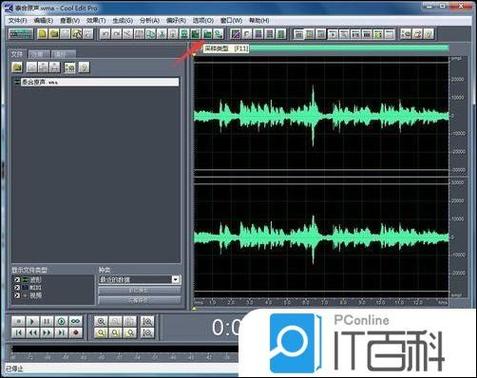
Task: Click inside the upper channel waveform
Action: pyautogui.click(x=321, y=116)
